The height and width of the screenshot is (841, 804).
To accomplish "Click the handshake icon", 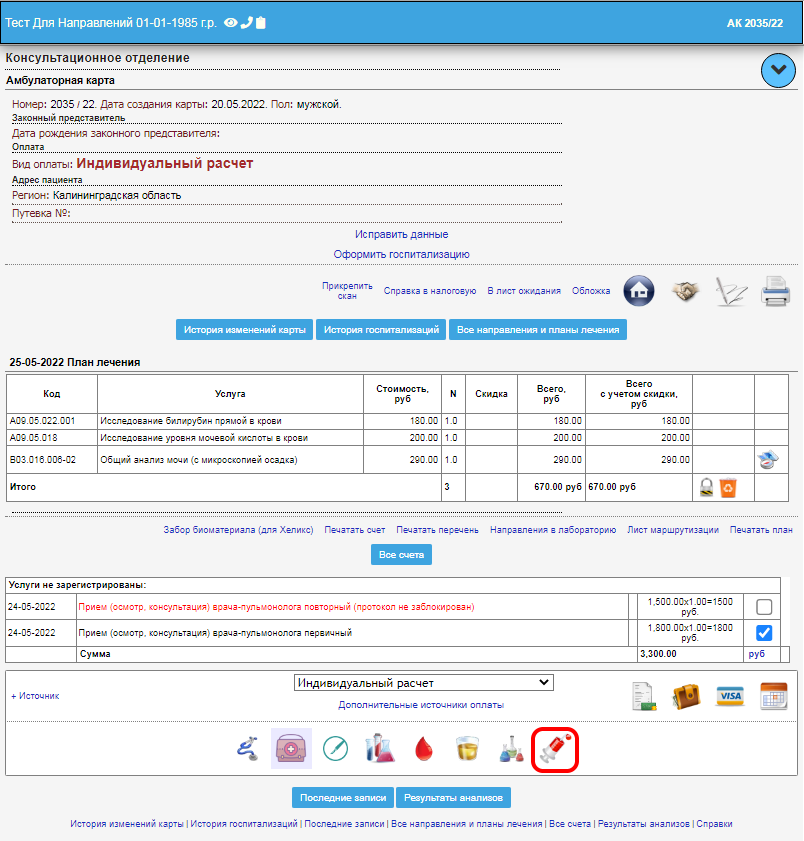I will [685, 291].
